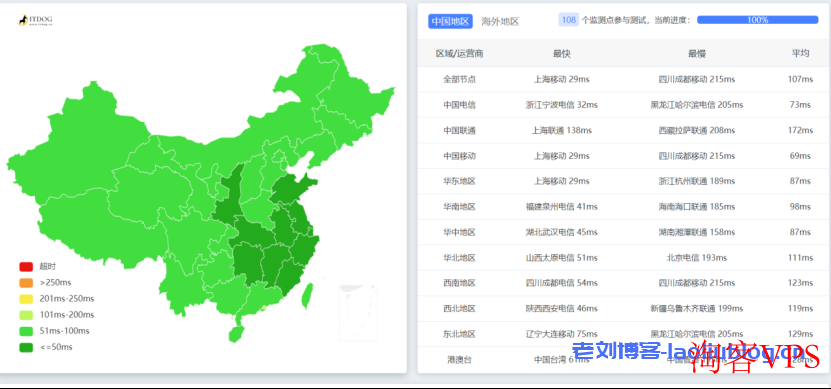
Task: Click the 108 monitoring points badge
Action: click(x=569, y=20)
